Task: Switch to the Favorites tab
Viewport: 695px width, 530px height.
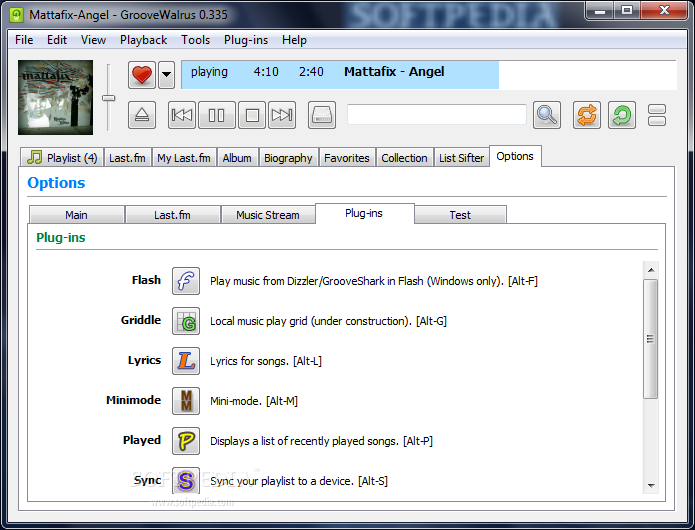Action: pos(347,158)
